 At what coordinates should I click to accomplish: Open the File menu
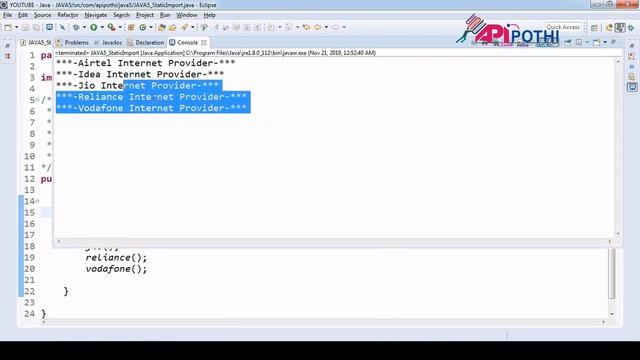[x=7, y=15]
